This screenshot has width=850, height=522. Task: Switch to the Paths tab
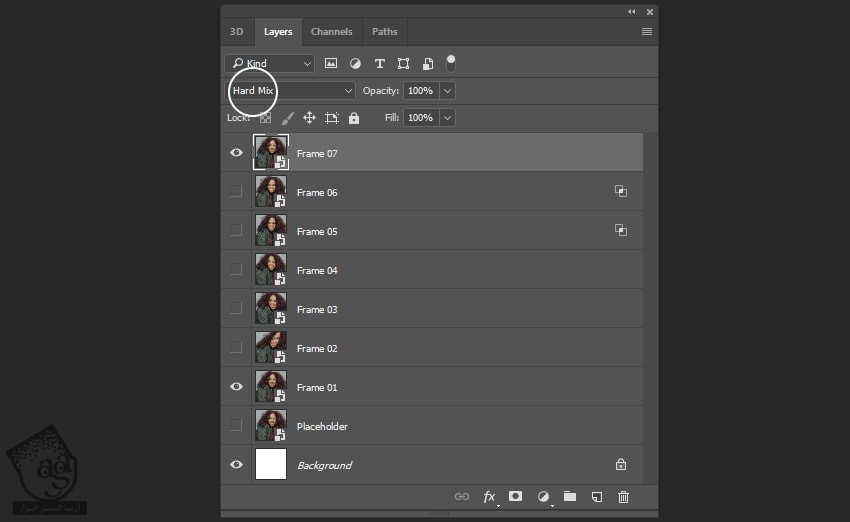click(x=384, y=32)
